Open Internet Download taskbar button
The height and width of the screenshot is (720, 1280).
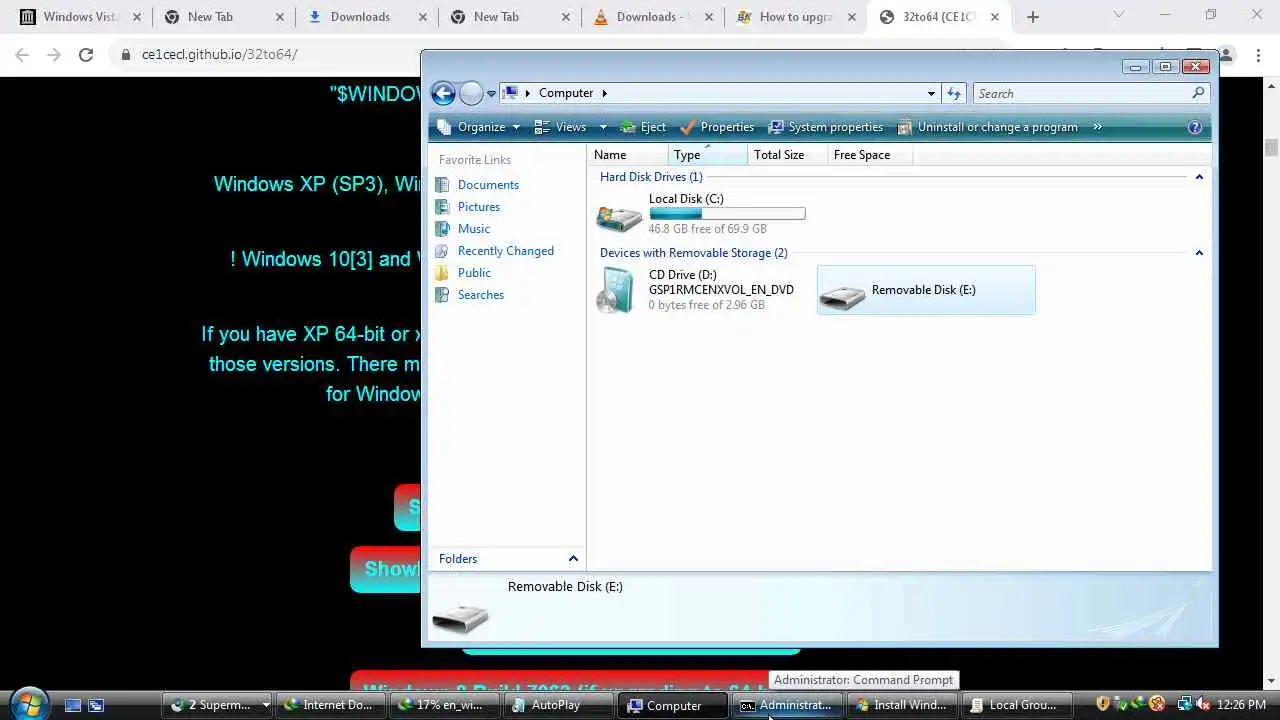(331, 705)
